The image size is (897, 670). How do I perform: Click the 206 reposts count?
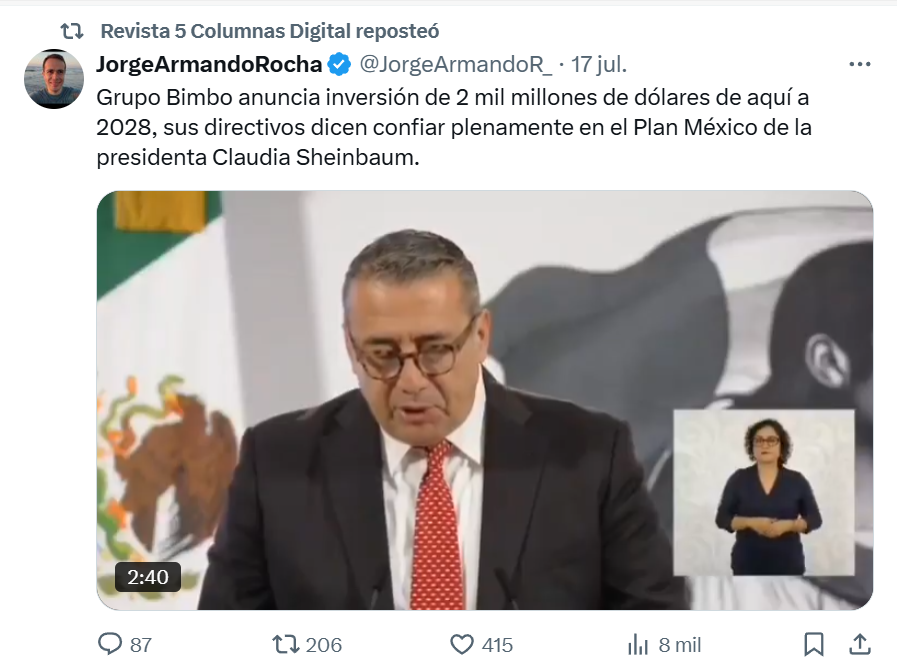point(324,645)
